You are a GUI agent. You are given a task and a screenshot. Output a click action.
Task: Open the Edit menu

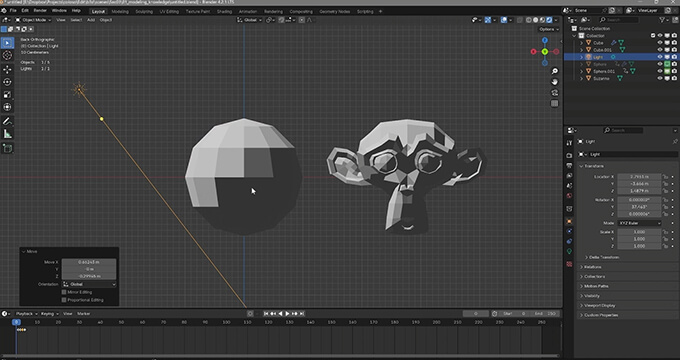[x=25, y=10]
